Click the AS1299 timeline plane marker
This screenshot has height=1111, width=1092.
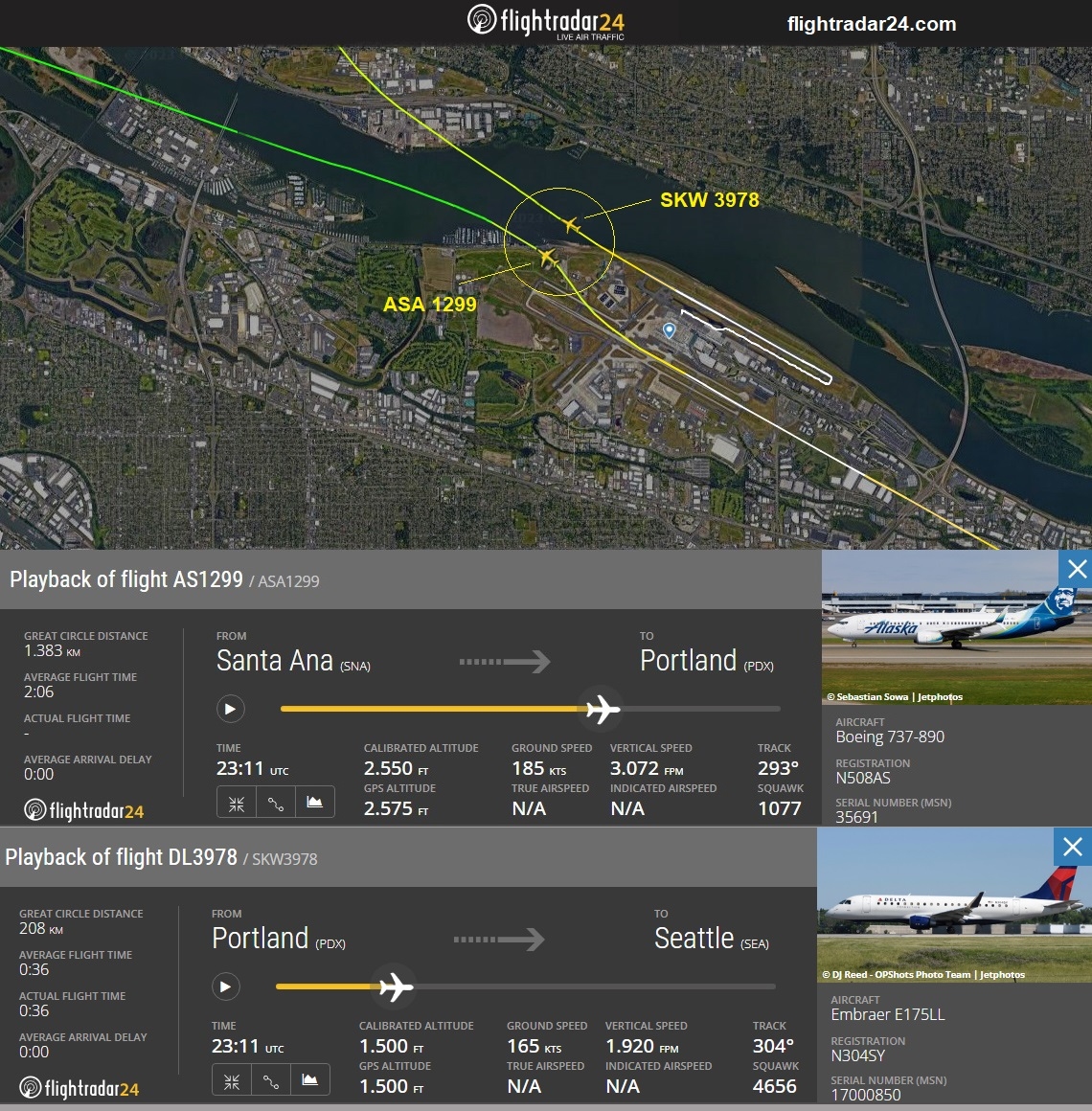pos(603,709)
